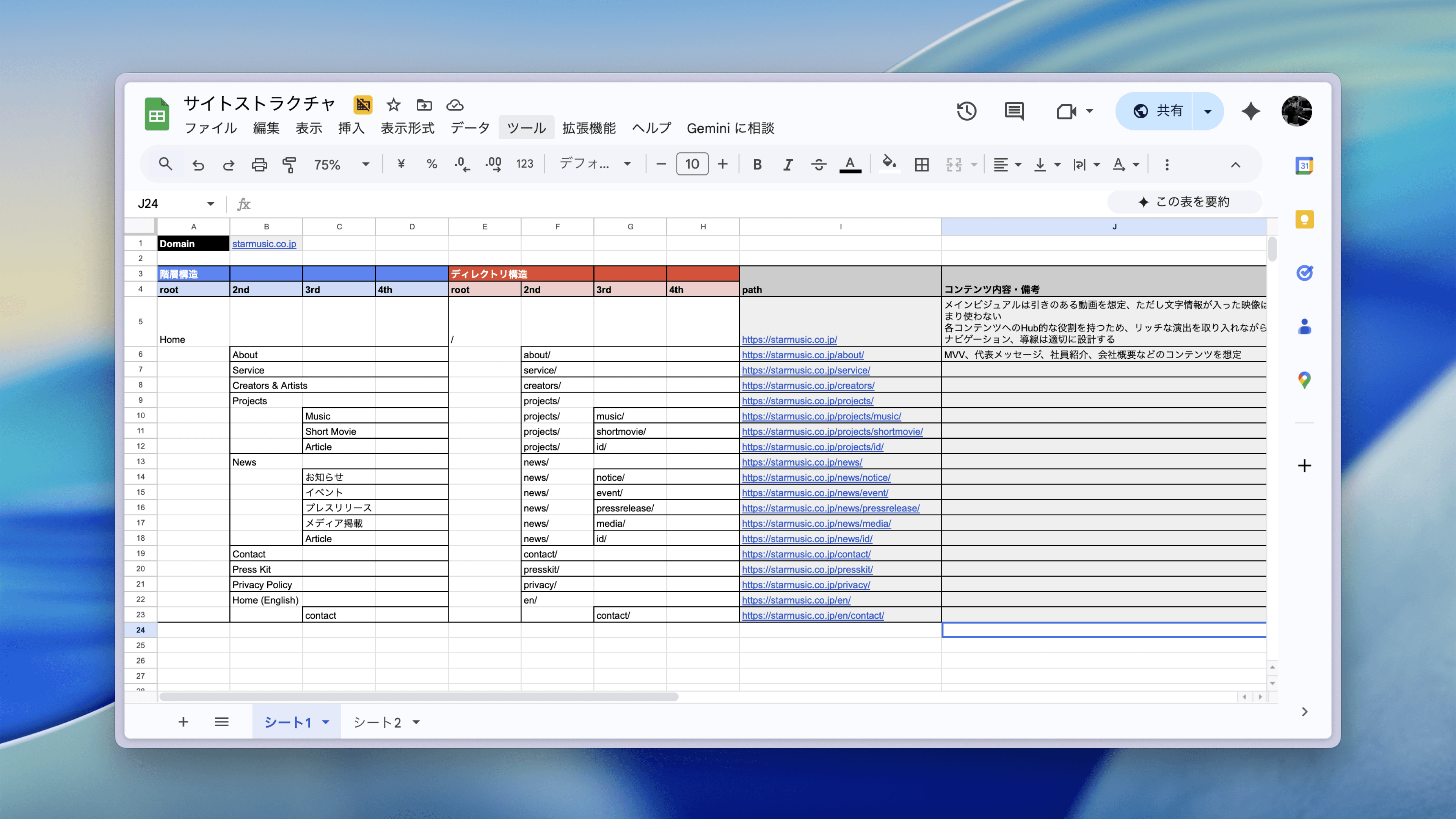Toggle strikethrough formatting
Viewport: 1456px width, 819px height.
coord(819,165)
